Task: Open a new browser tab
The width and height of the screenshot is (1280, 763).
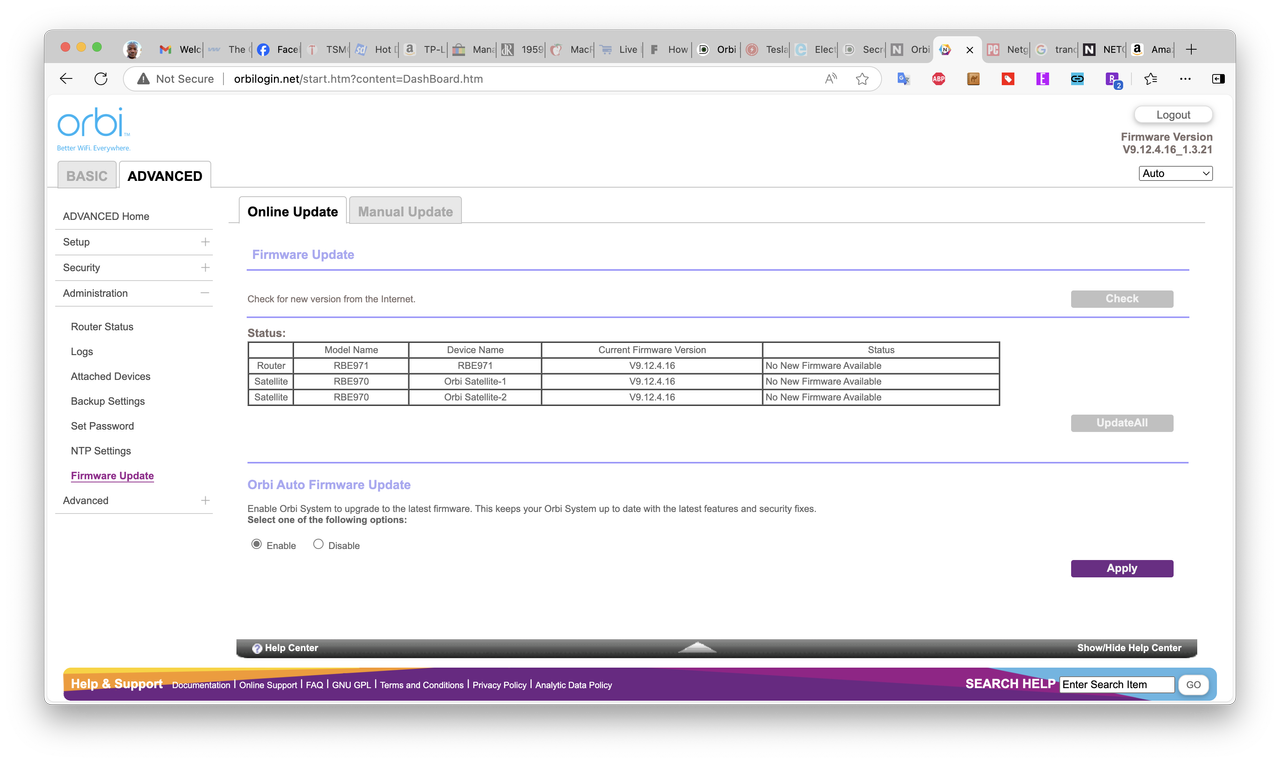Action: [1191, 49]
